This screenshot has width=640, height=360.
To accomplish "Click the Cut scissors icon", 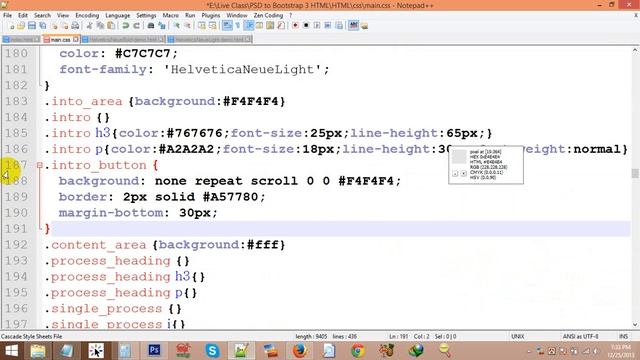I will 89,26.
